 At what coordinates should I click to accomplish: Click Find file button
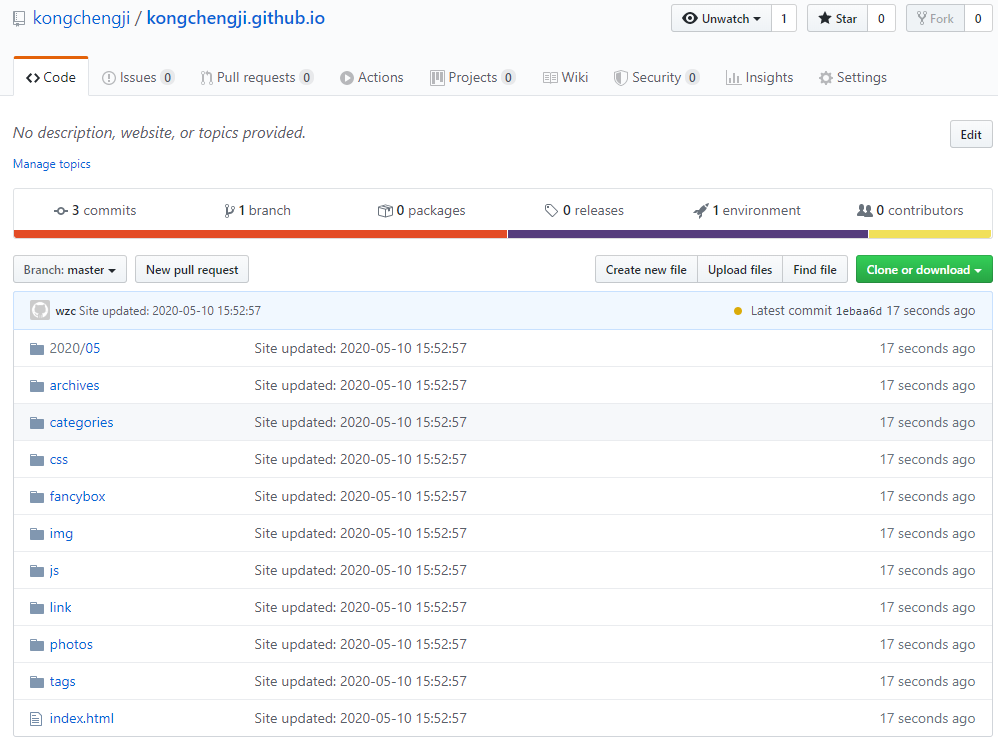coord(815,269)
